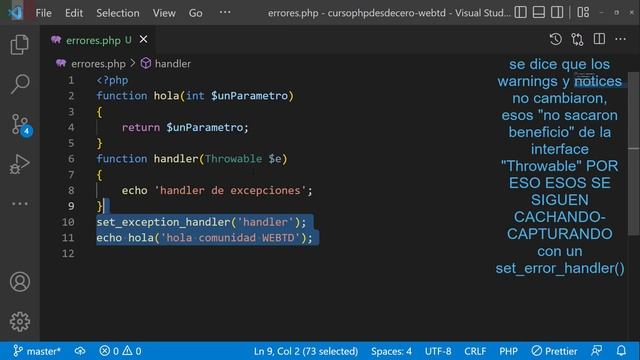Click the '<?php' opening tag
640x360 pixels.
[x=112, y=80]
